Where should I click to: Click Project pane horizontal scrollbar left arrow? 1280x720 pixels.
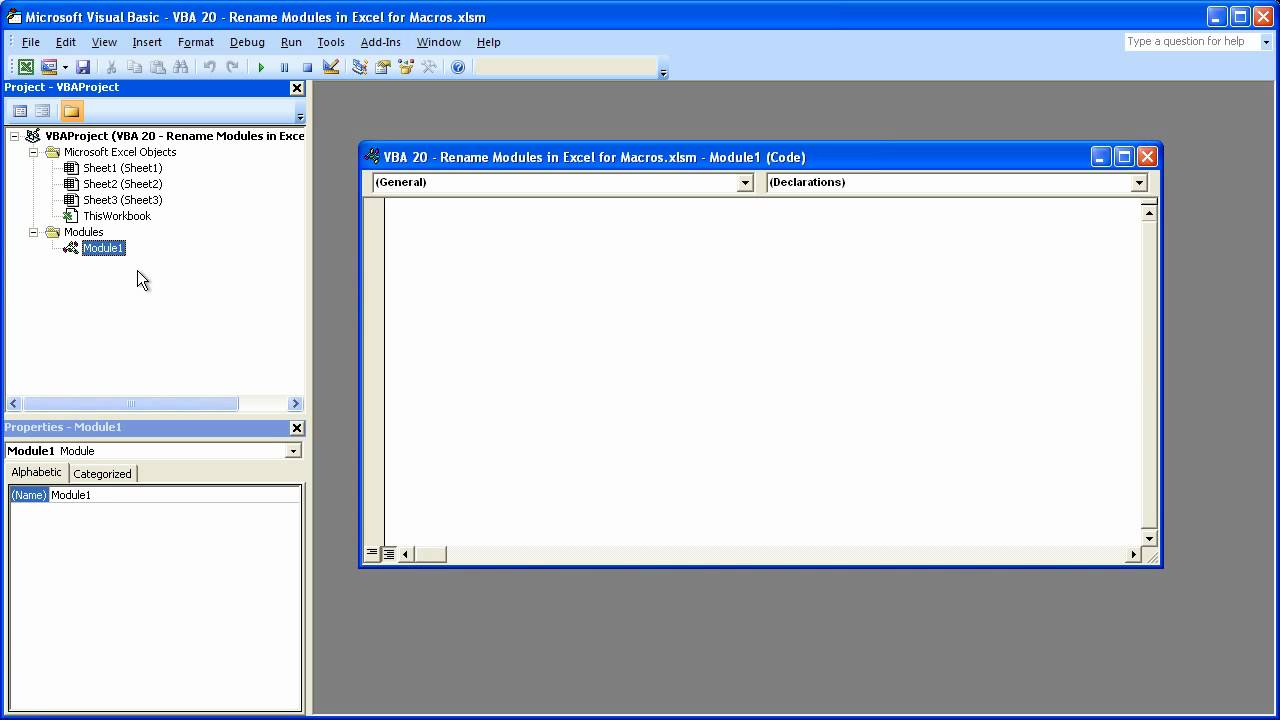coord(13,404)
